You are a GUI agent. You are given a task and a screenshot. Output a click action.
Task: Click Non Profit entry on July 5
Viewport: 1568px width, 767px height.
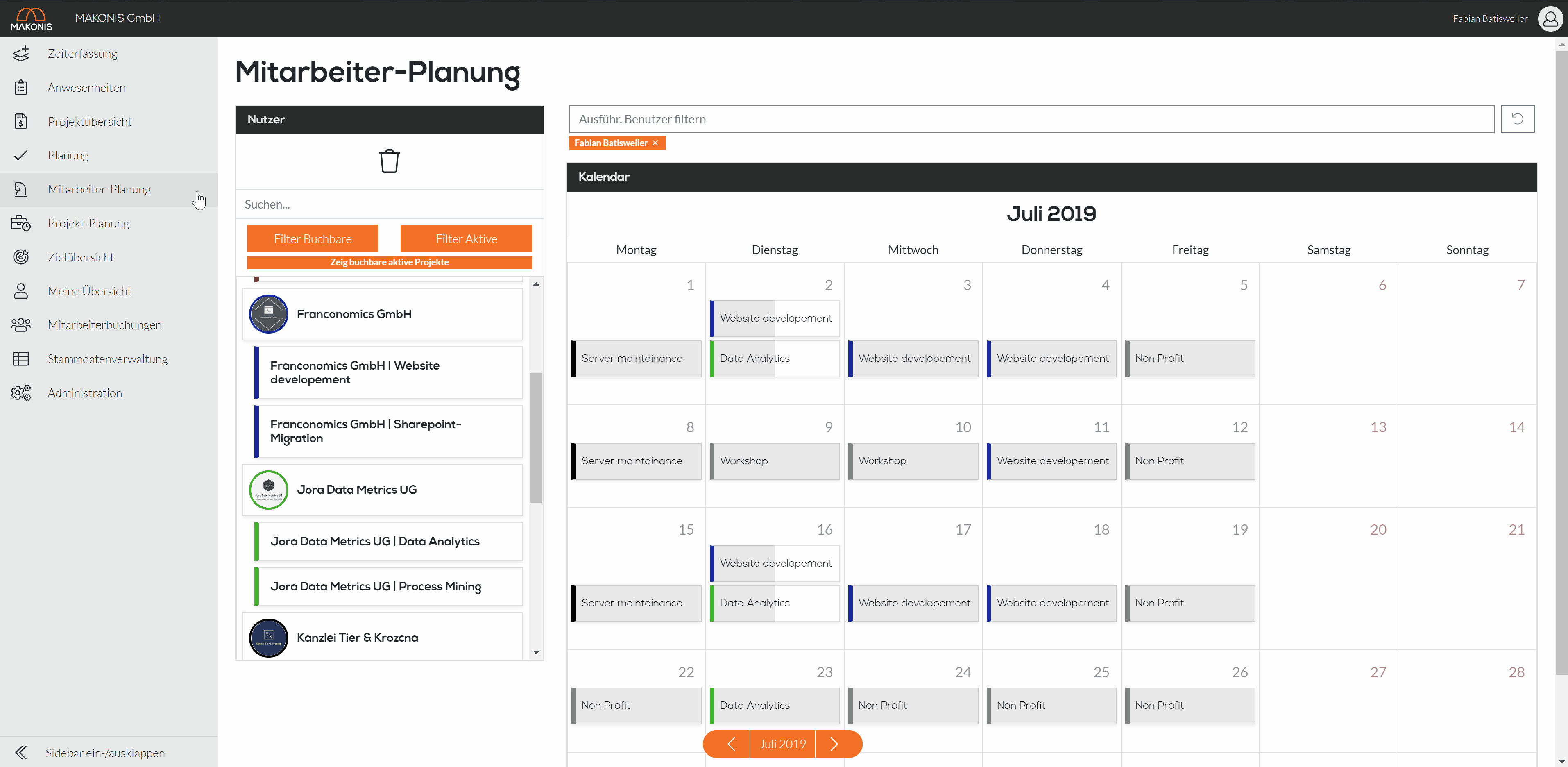point(1190,359)
